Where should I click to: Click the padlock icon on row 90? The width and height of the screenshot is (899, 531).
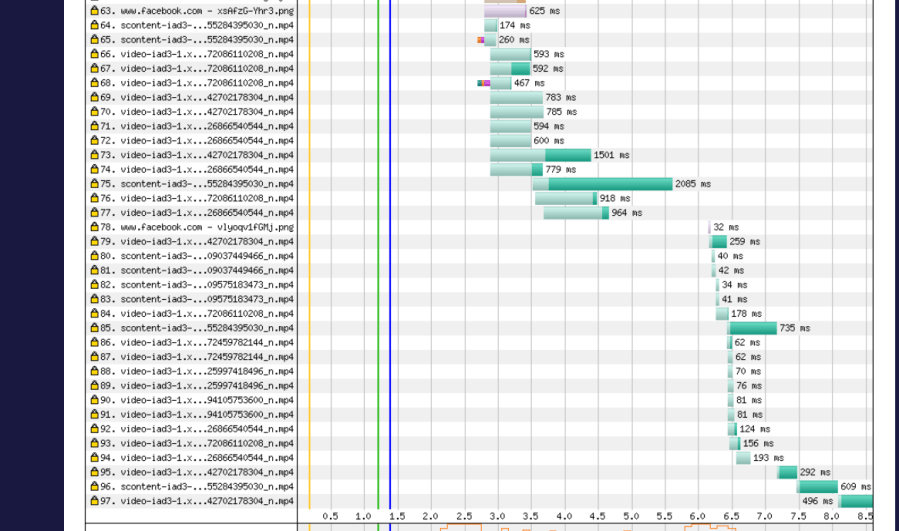(94, 400)
